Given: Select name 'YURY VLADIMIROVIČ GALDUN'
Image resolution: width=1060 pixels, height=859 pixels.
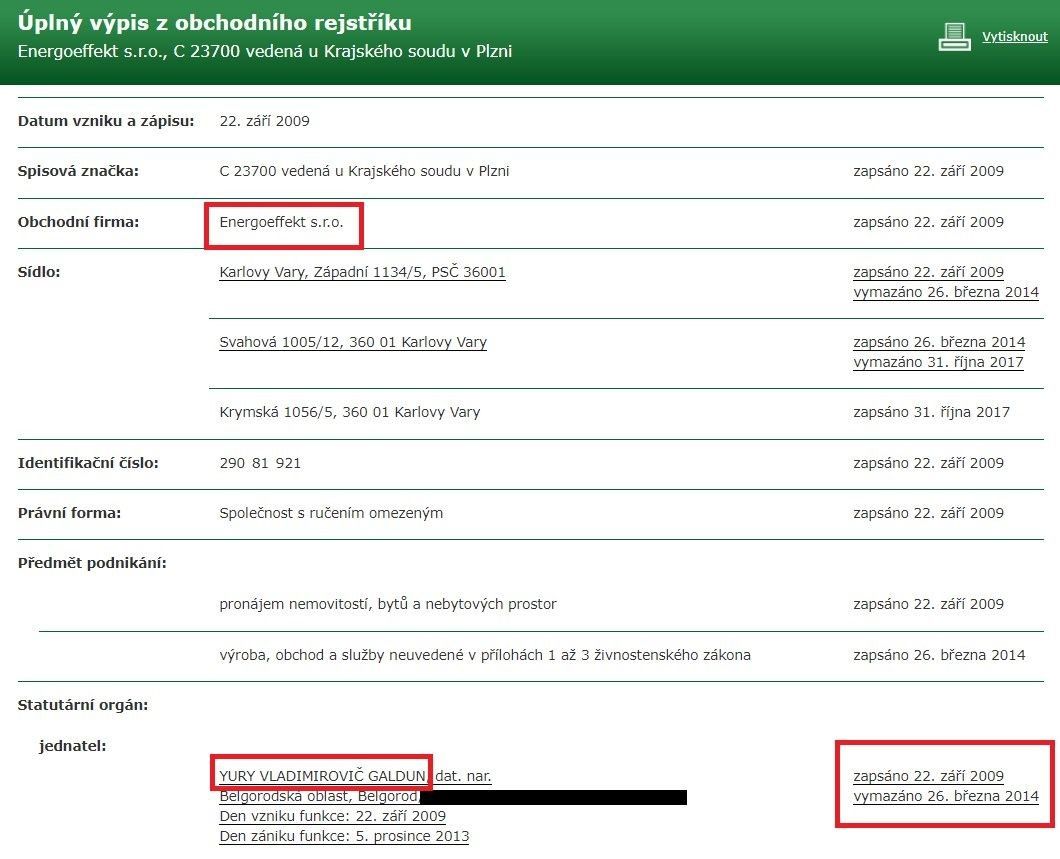Looking at the screenshot, I should point(322,776).
